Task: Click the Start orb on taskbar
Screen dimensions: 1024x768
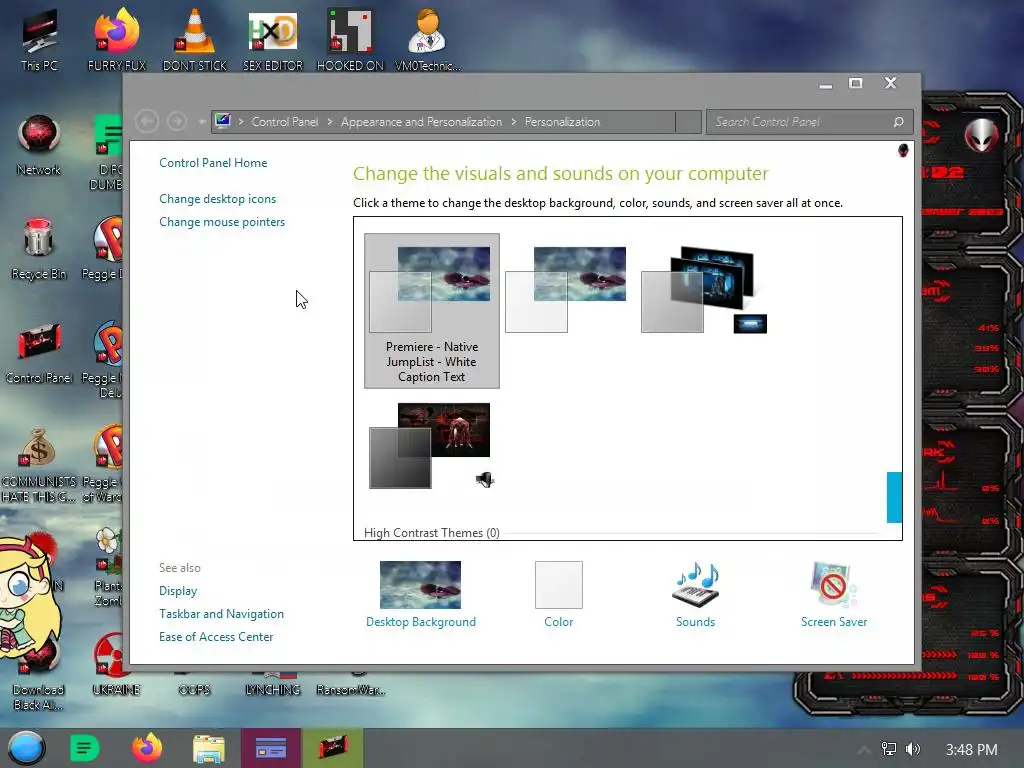Action: pyautogui.click(x=26, y=748)
